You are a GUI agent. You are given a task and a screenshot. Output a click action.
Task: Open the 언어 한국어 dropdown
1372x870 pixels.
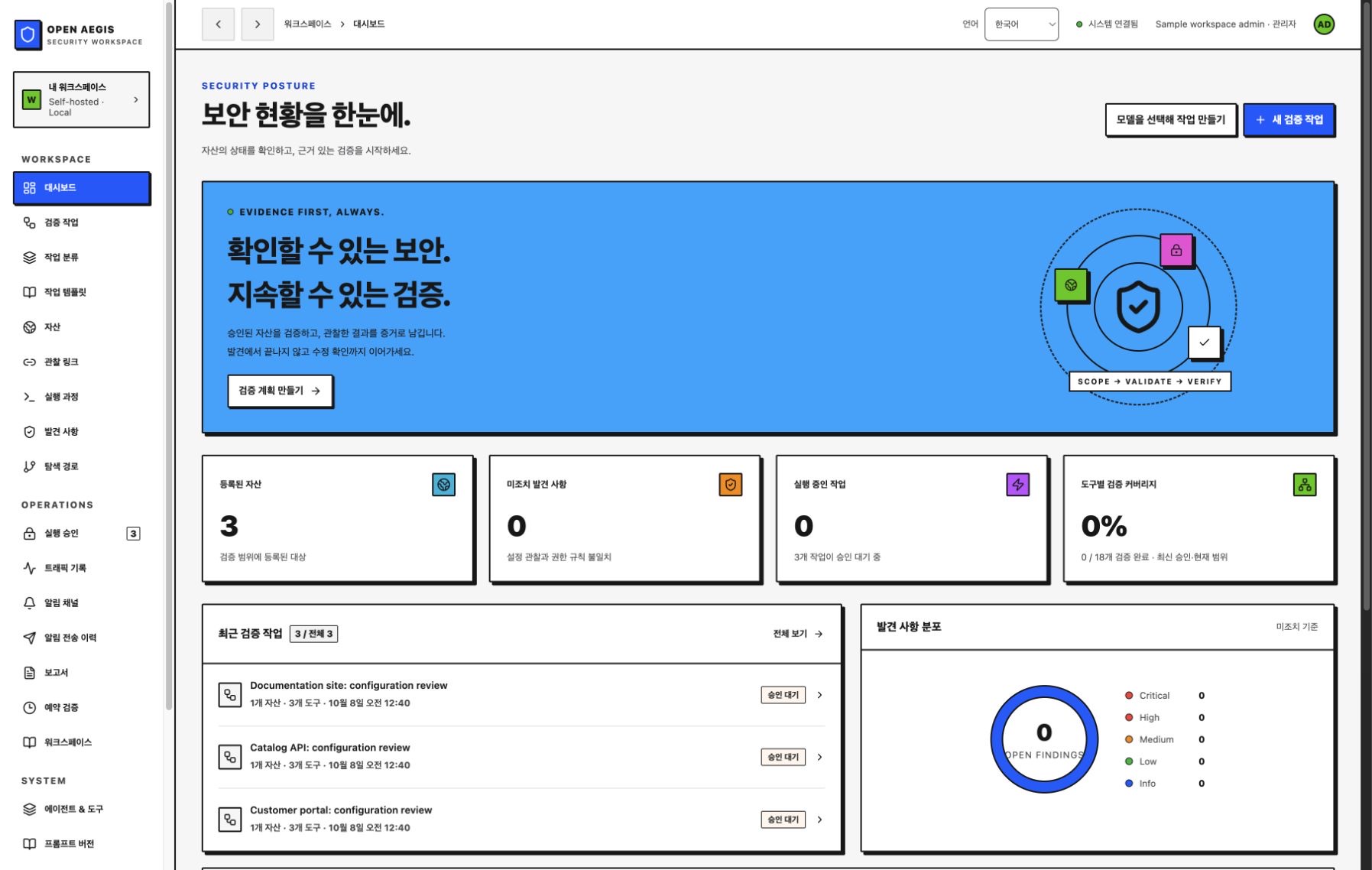point(1021,24)
